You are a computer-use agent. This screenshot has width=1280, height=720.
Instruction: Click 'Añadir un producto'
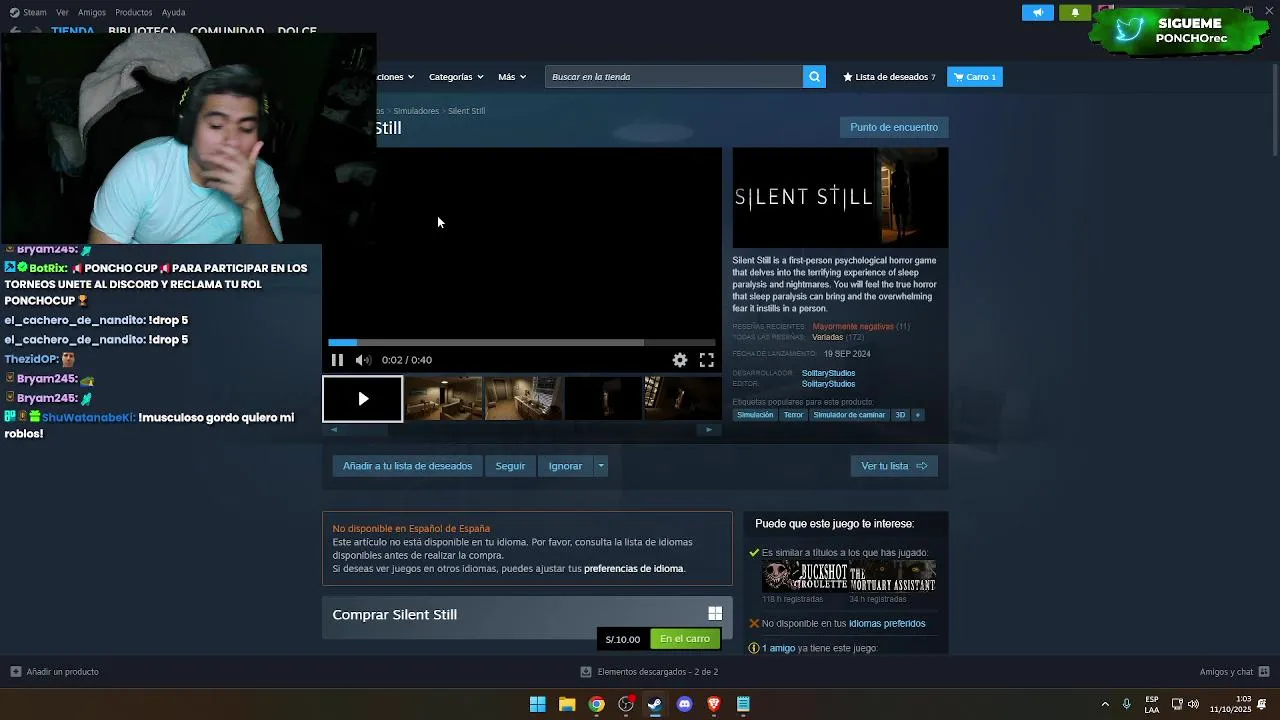55,672
